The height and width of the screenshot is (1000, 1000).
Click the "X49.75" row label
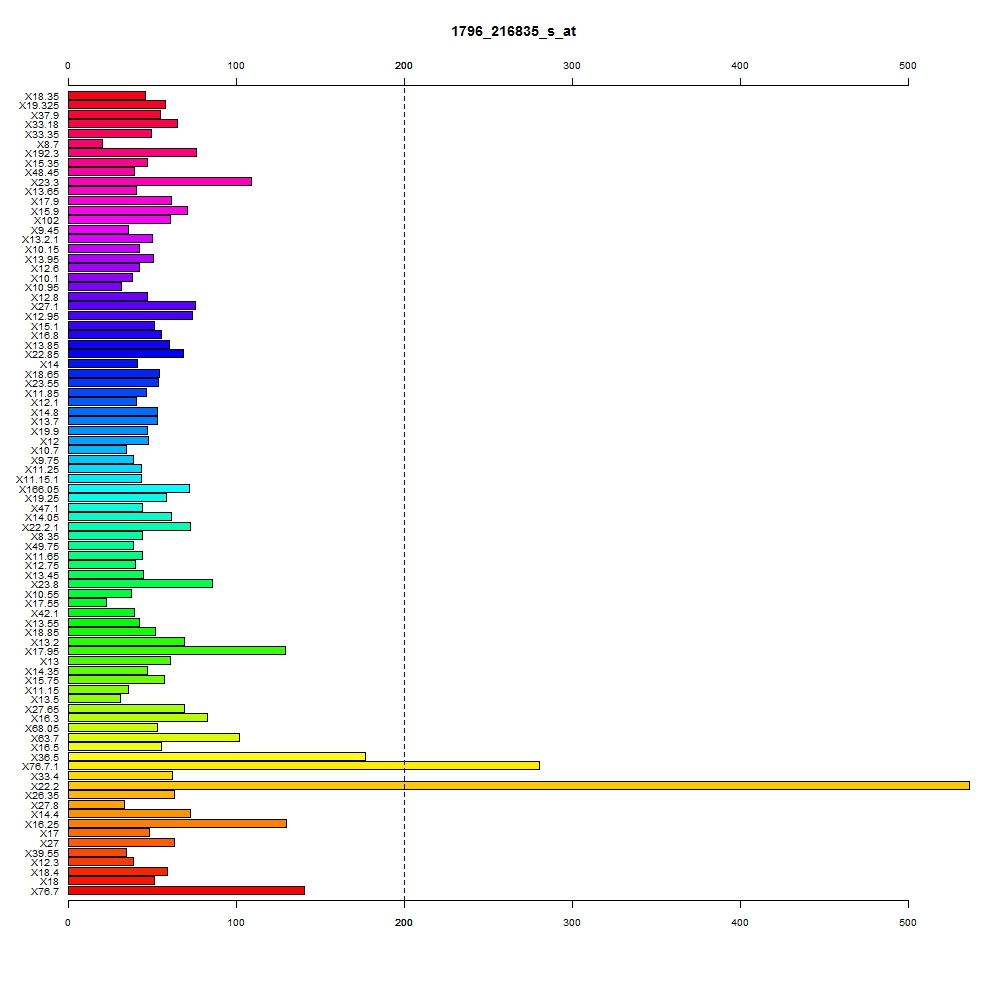(42, 547)
